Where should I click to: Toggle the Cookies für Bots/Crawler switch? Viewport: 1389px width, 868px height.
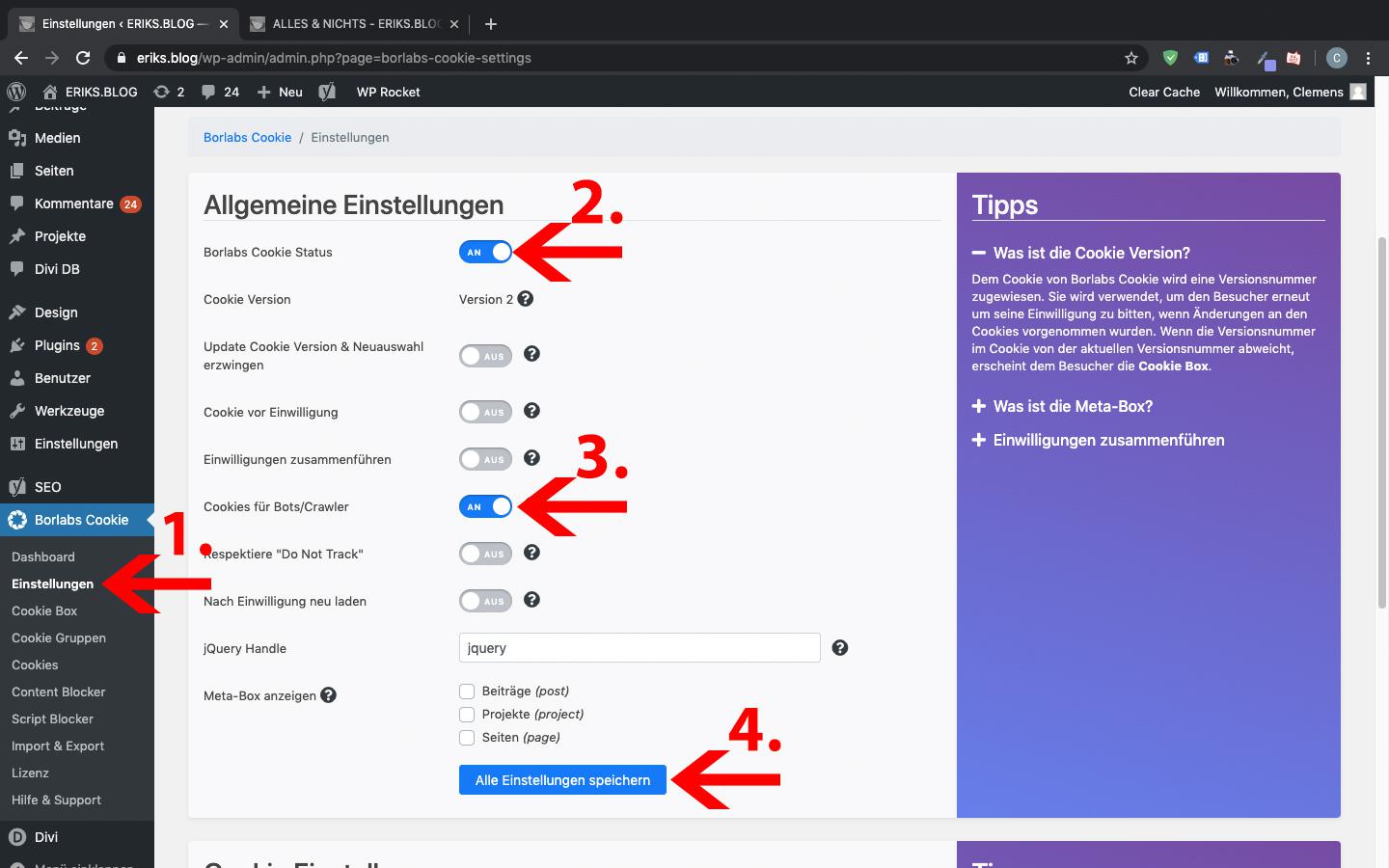pos(485,506)
